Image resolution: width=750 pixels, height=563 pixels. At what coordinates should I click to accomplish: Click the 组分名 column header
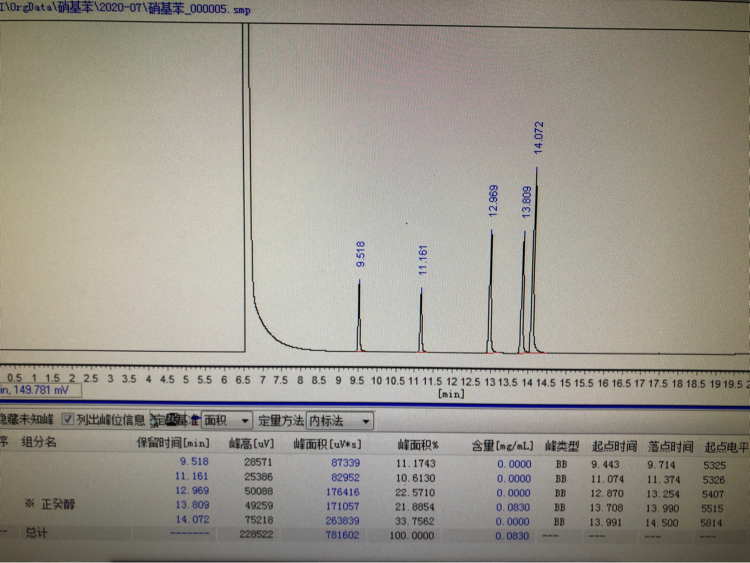(39, 442)
